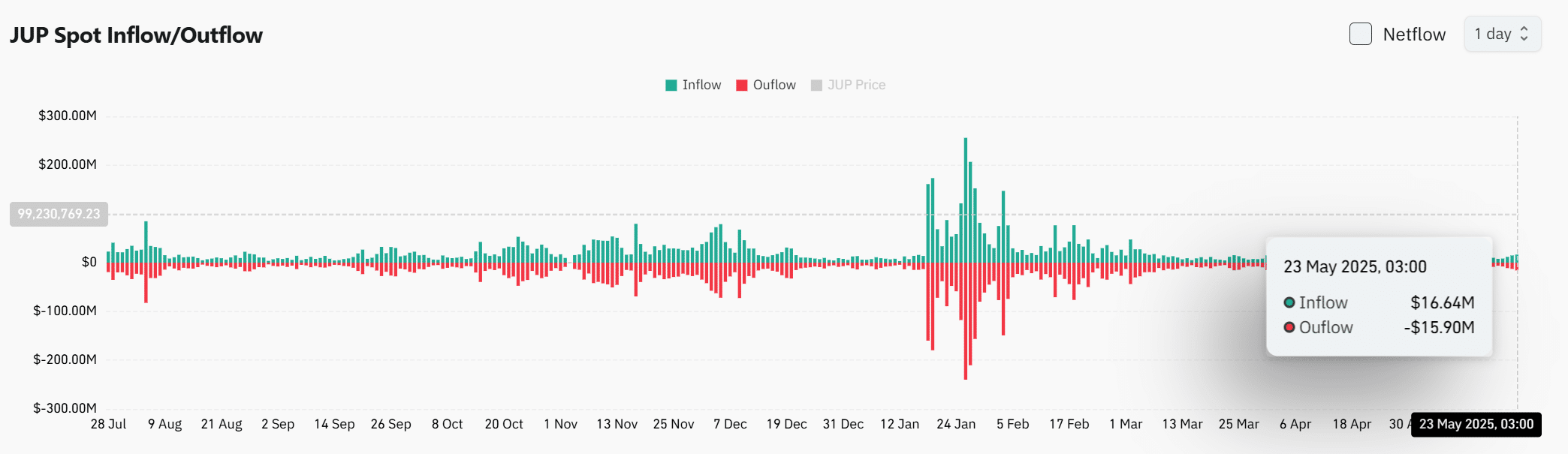Click the $200.00M y-axis label
The height and width of the screenshot is (454, 1568).
click(68, 164)
